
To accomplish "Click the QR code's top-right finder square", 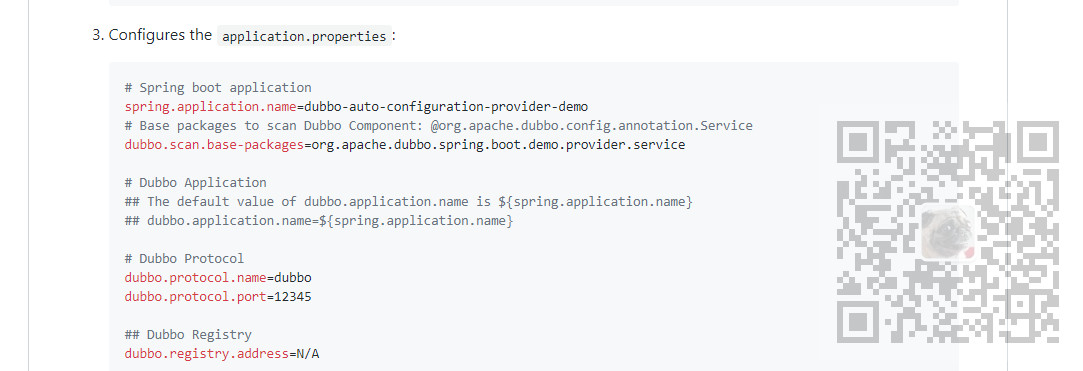I will coord(1037,143).
